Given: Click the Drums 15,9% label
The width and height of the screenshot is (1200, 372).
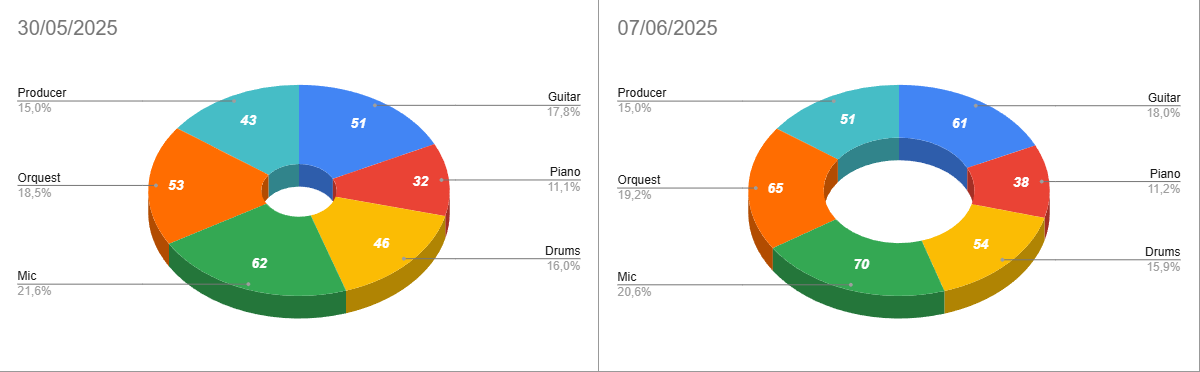Looking at the screenshot, I should tap(1163, 259).
